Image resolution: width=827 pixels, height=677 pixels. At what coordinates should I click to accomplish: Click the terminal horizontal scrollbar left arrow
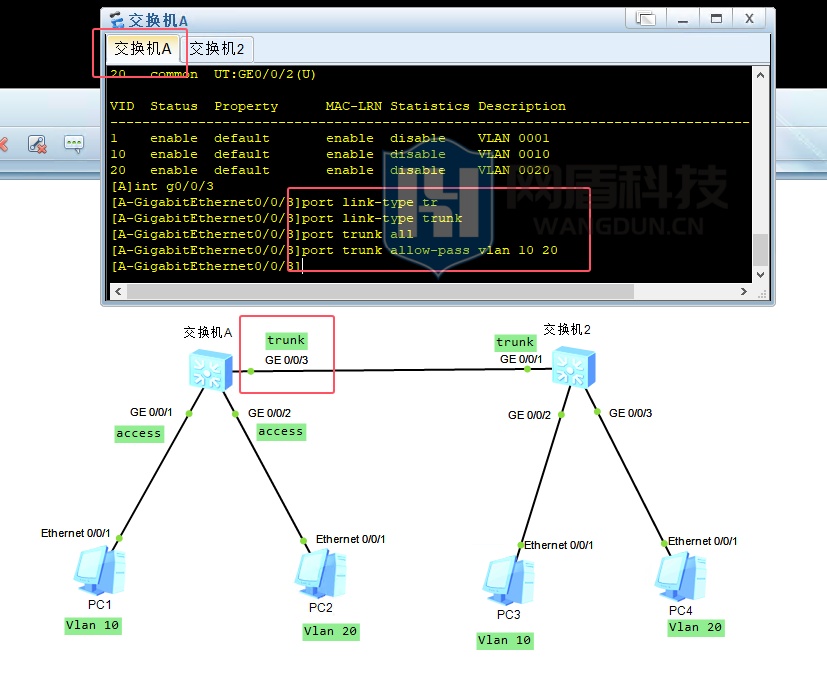(118, 292)
